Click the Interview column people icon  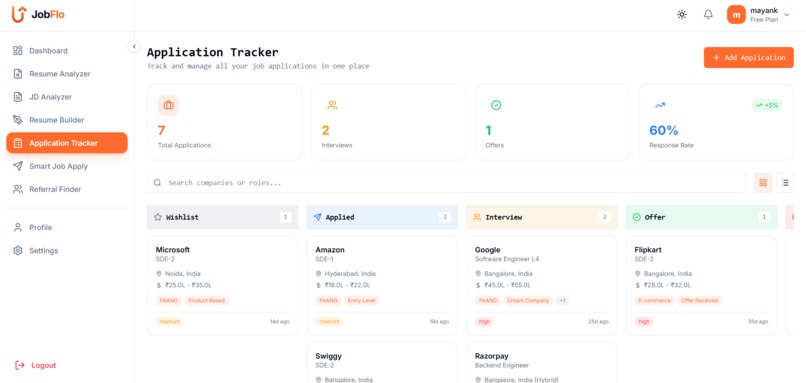click(x=477, y=217)
